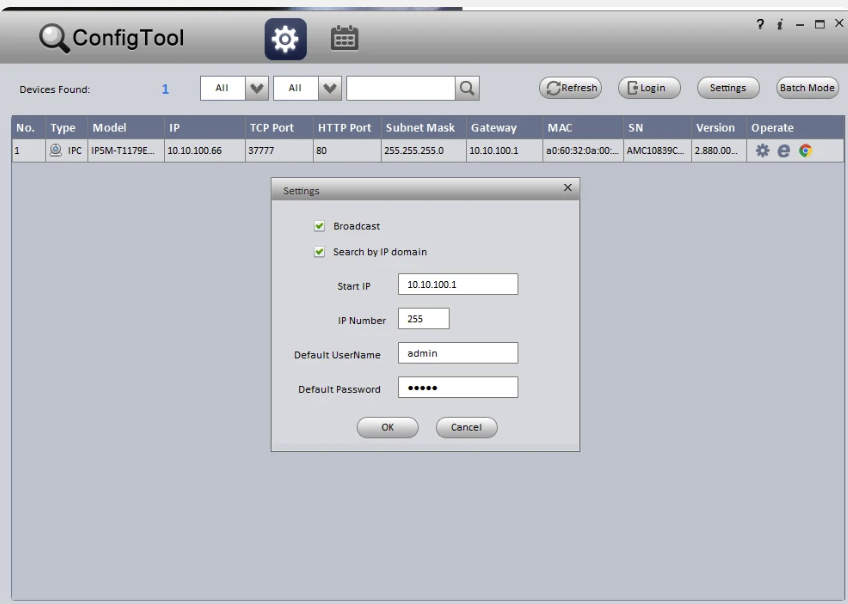Viewport: 848px width, 604px height.
Task: Open device settings gear in Operate column
Action: click(x=763, y=150)
